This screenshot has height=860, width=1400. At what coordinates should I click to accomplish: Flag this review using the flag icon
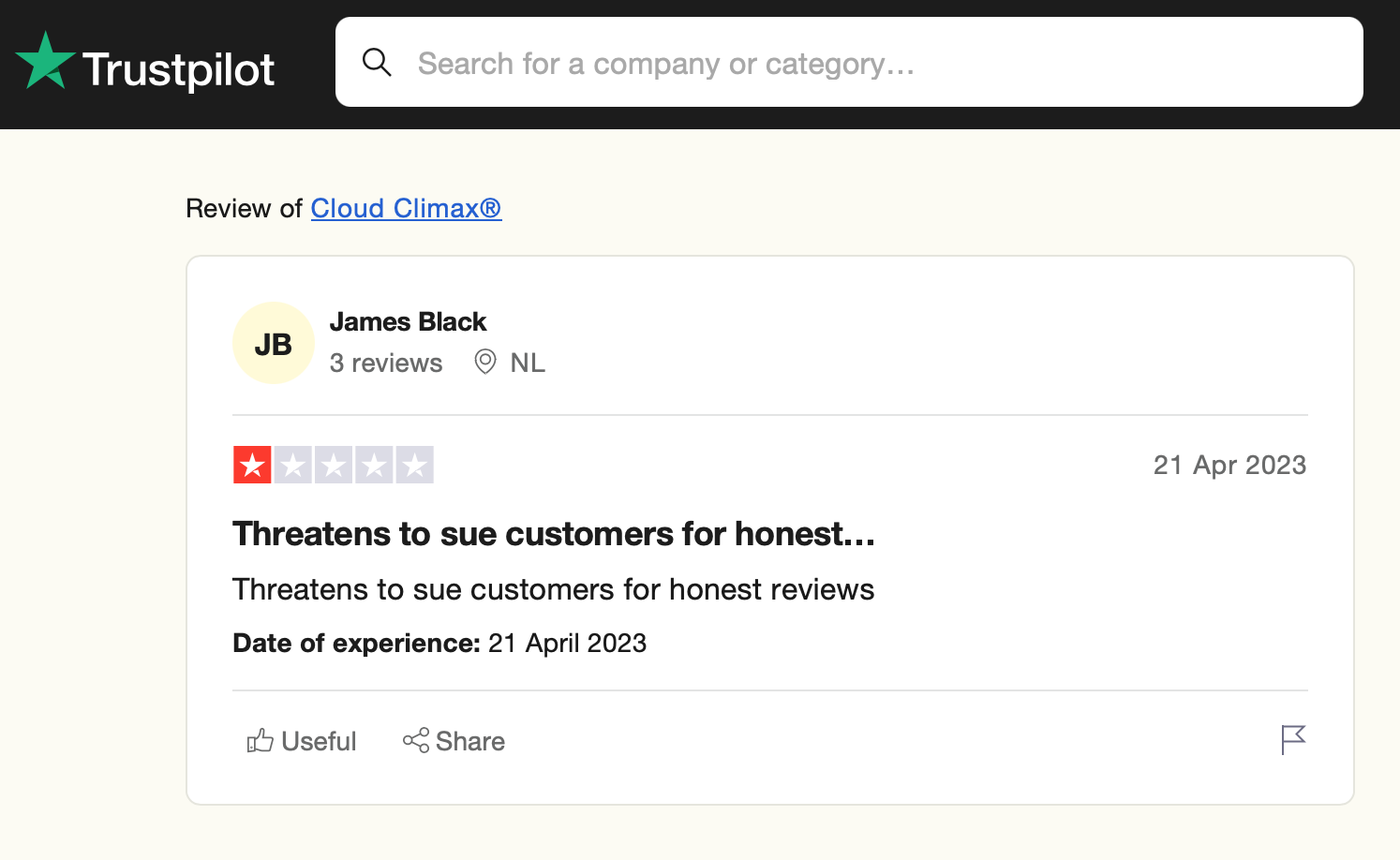[x=1293, y=740]
